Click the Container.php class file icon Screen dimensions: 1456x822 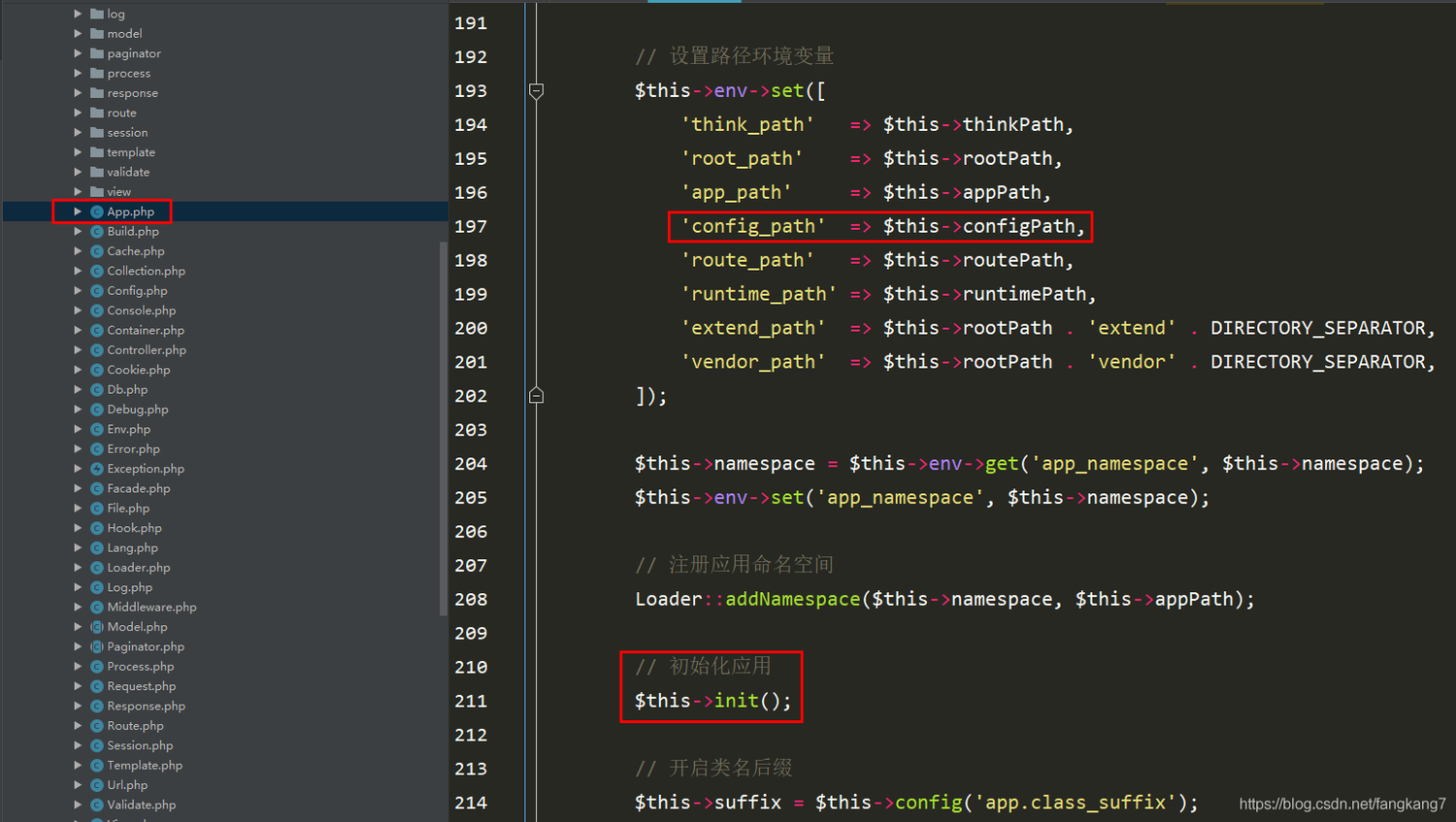coord(97,330)
